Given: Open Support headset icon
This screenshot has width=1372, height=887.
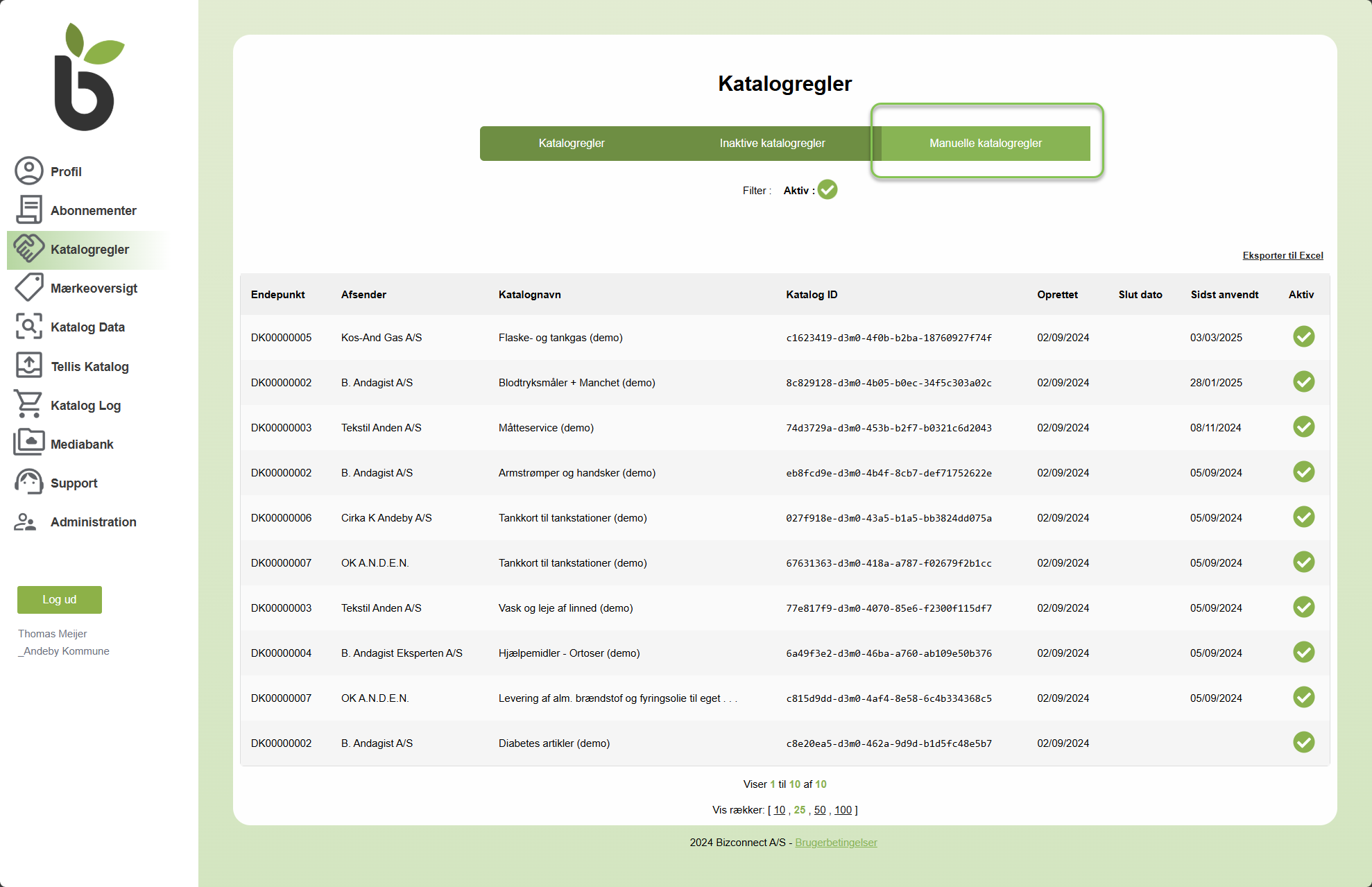Looking at the screenshot, I should pos(29,482).
